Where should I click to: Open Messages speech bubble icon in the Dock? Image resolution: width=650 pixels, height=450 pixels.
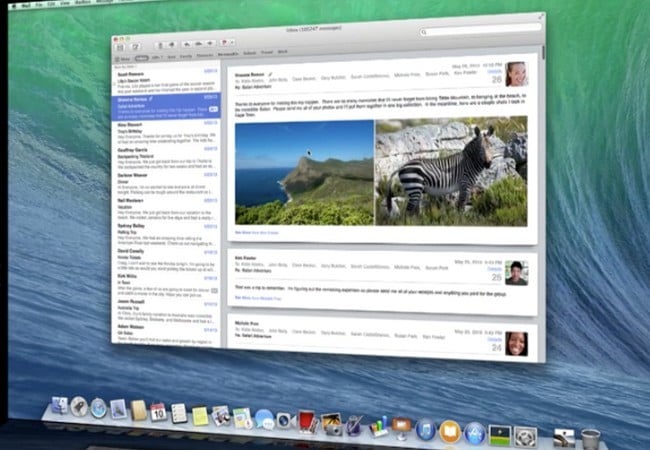click(x=264, y=419)
